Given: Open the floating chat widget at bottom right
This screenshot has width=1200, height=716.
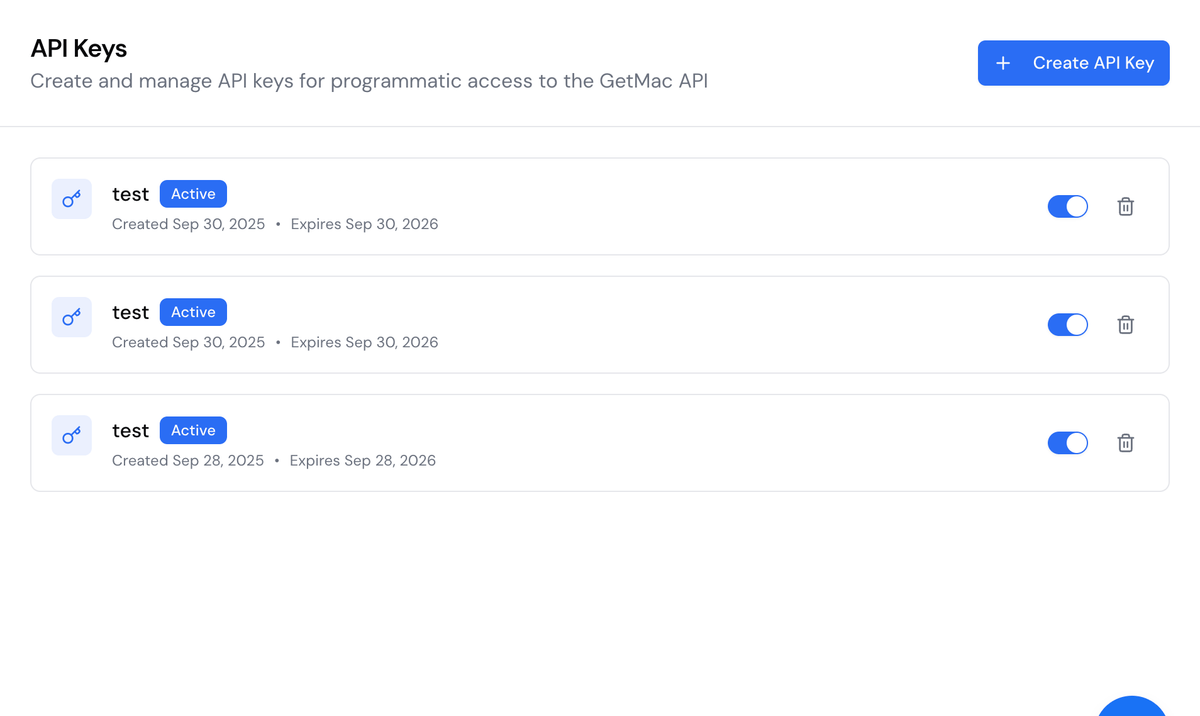Looking at the screenshot, I should pos(1131,712).
